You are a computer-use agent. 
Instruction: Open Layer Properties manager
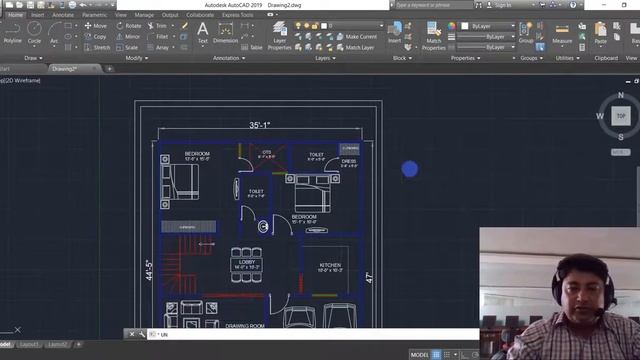coord(280,36)
